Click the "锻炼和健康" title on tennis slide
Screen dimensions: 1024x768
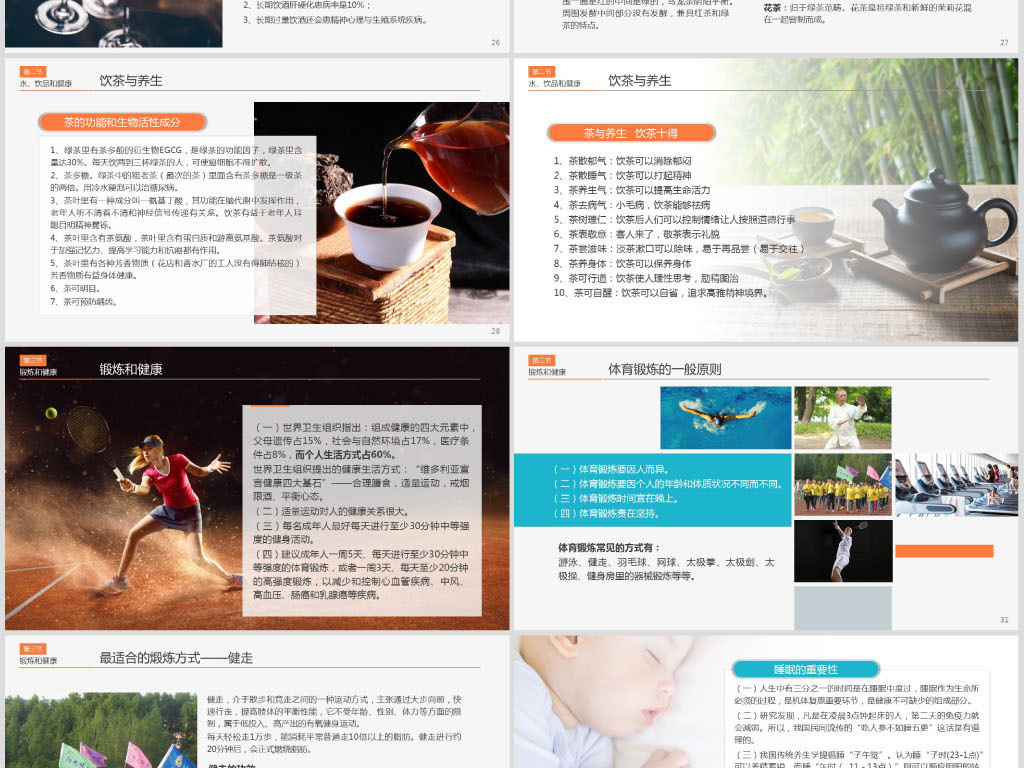point(130,369)
